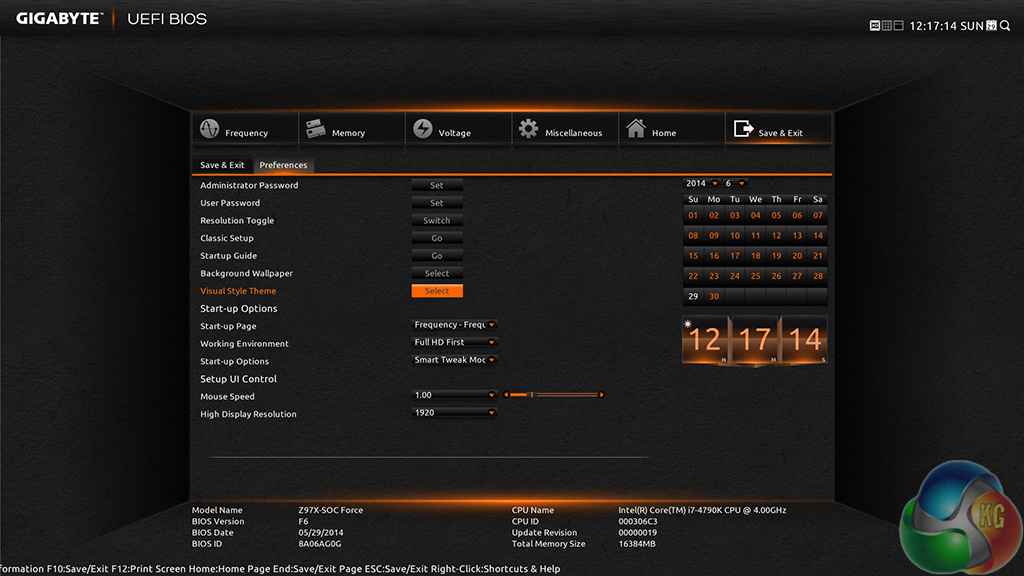Open the High Display Resolution dropdown

[x=455, y=413]
